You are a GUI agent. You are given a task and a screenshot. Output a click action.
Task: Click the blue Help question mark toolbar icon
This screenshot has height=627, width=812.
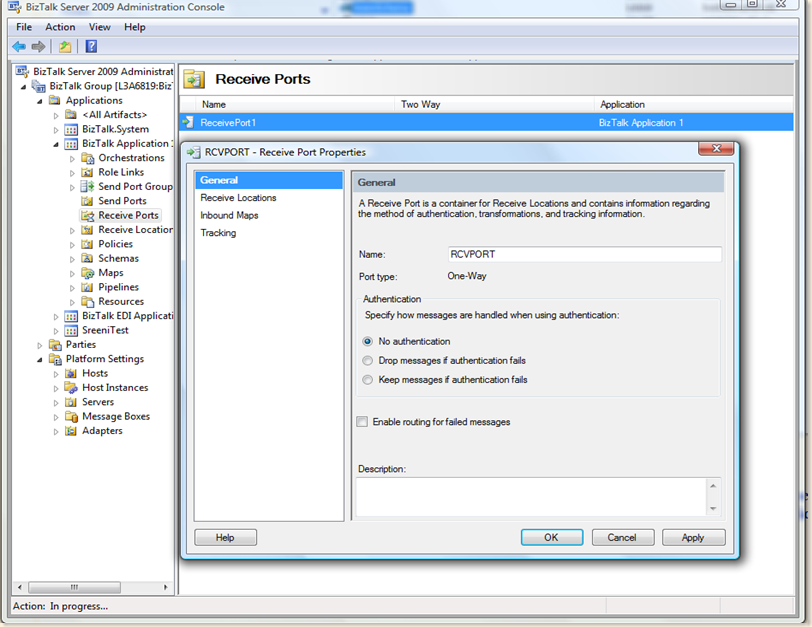coord(91,47)
